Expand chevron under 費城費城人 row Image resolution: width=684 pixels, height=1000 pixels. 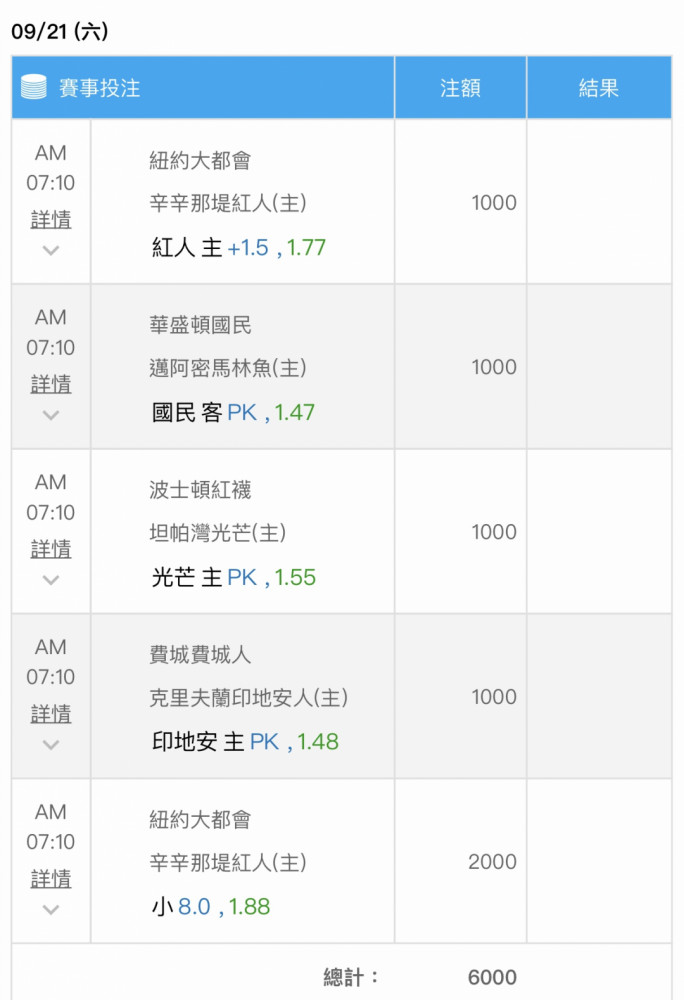click(51, 744)
